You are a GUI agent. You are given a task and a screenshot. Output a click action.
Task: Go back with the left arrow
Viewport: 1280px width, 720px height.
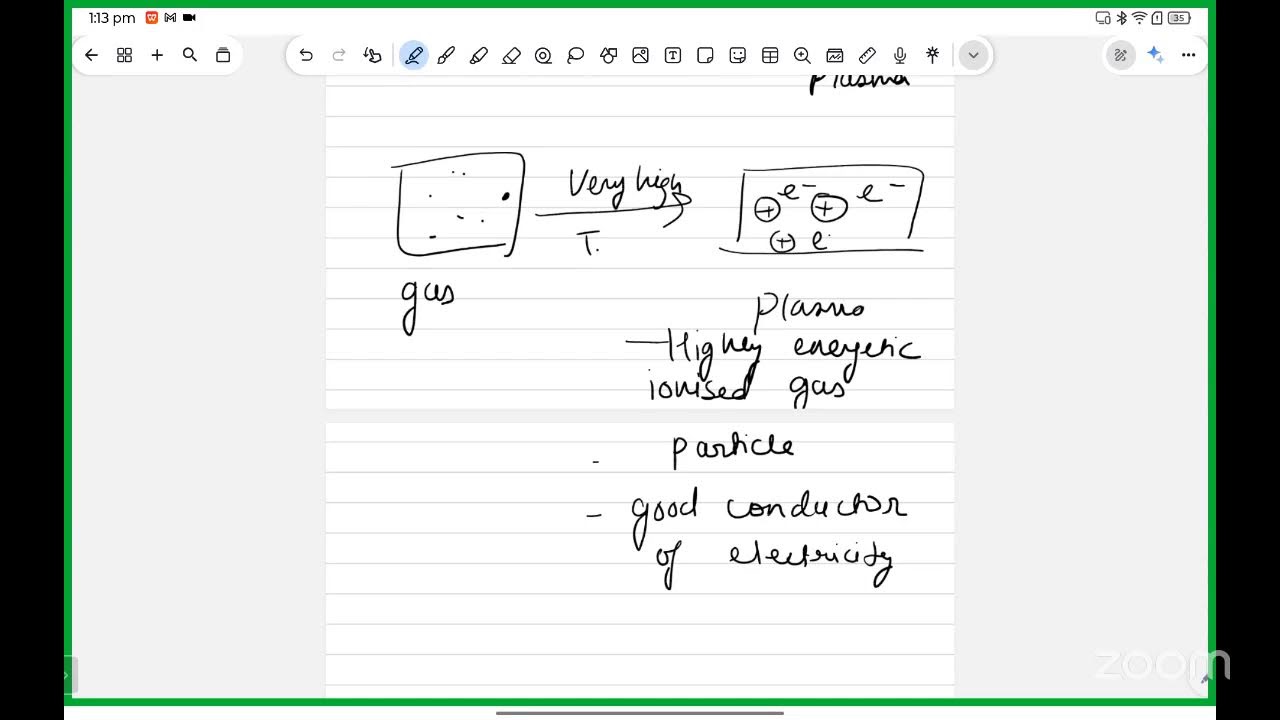pyautogui.click(x=91, y=56)
